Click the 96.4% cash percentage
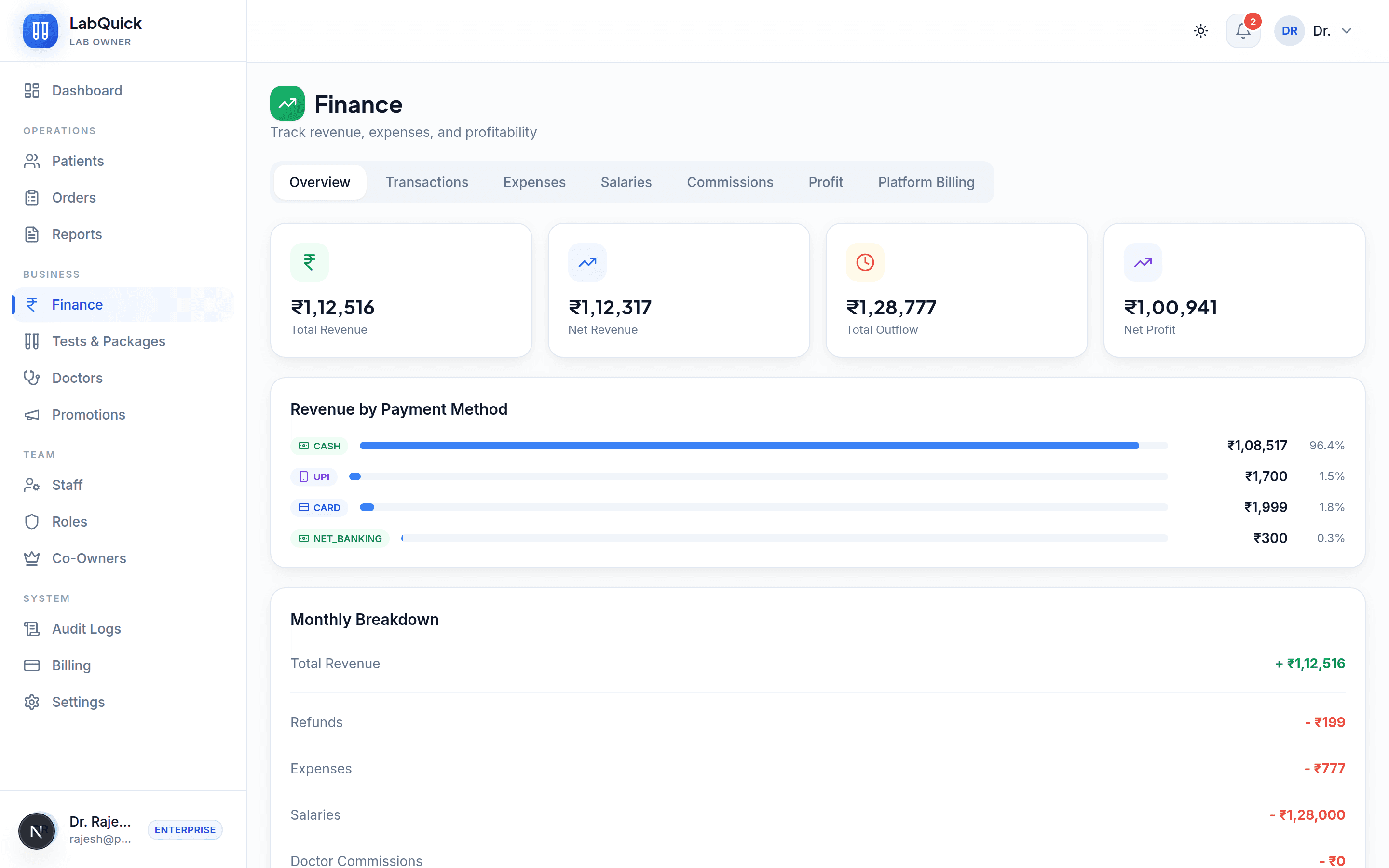The width and height of the screenshot is (1389, 868). 1327,446
